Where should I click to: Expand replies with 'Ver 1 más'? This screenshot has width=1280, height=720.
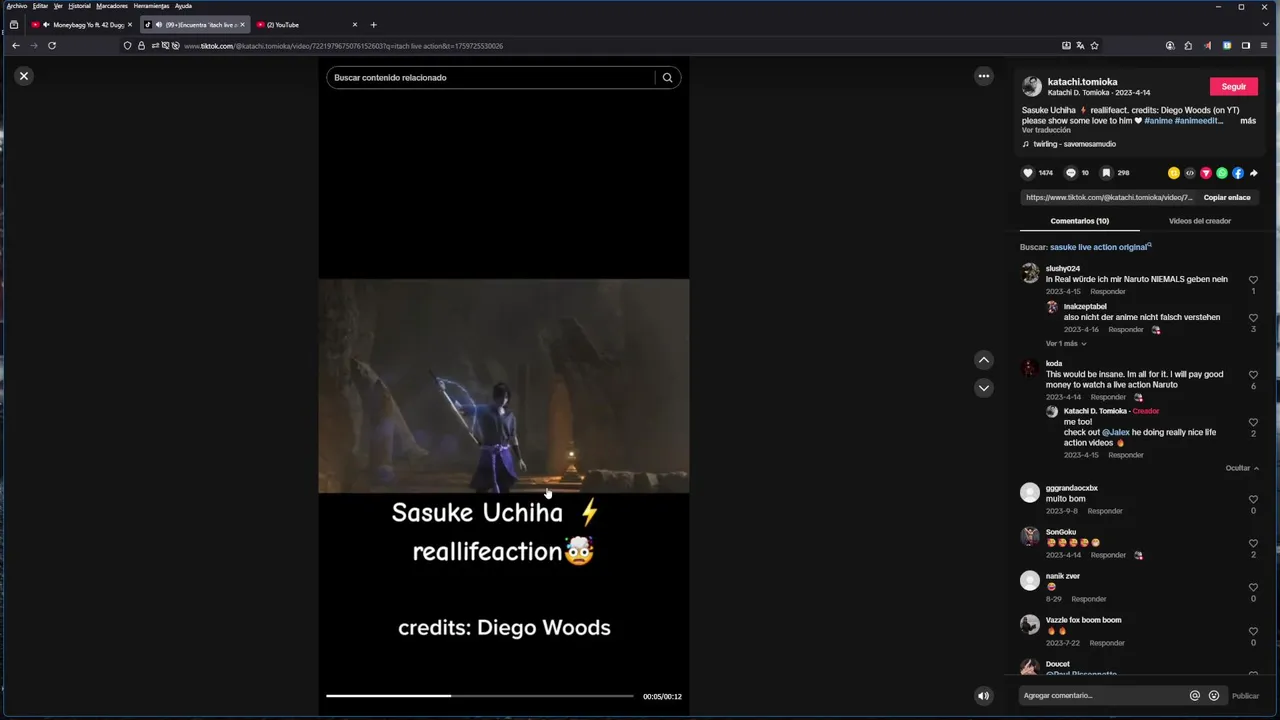1066,344
